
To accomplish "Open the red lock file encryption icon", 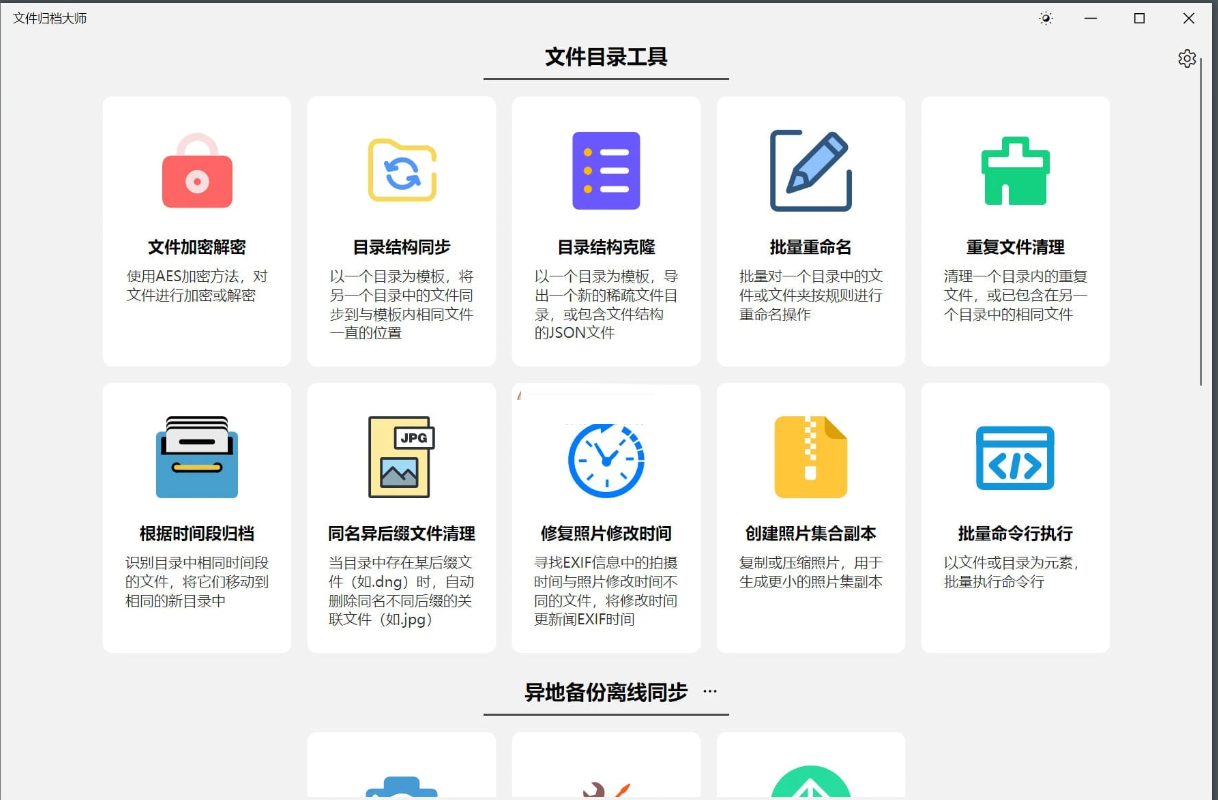I will [197, 170].
